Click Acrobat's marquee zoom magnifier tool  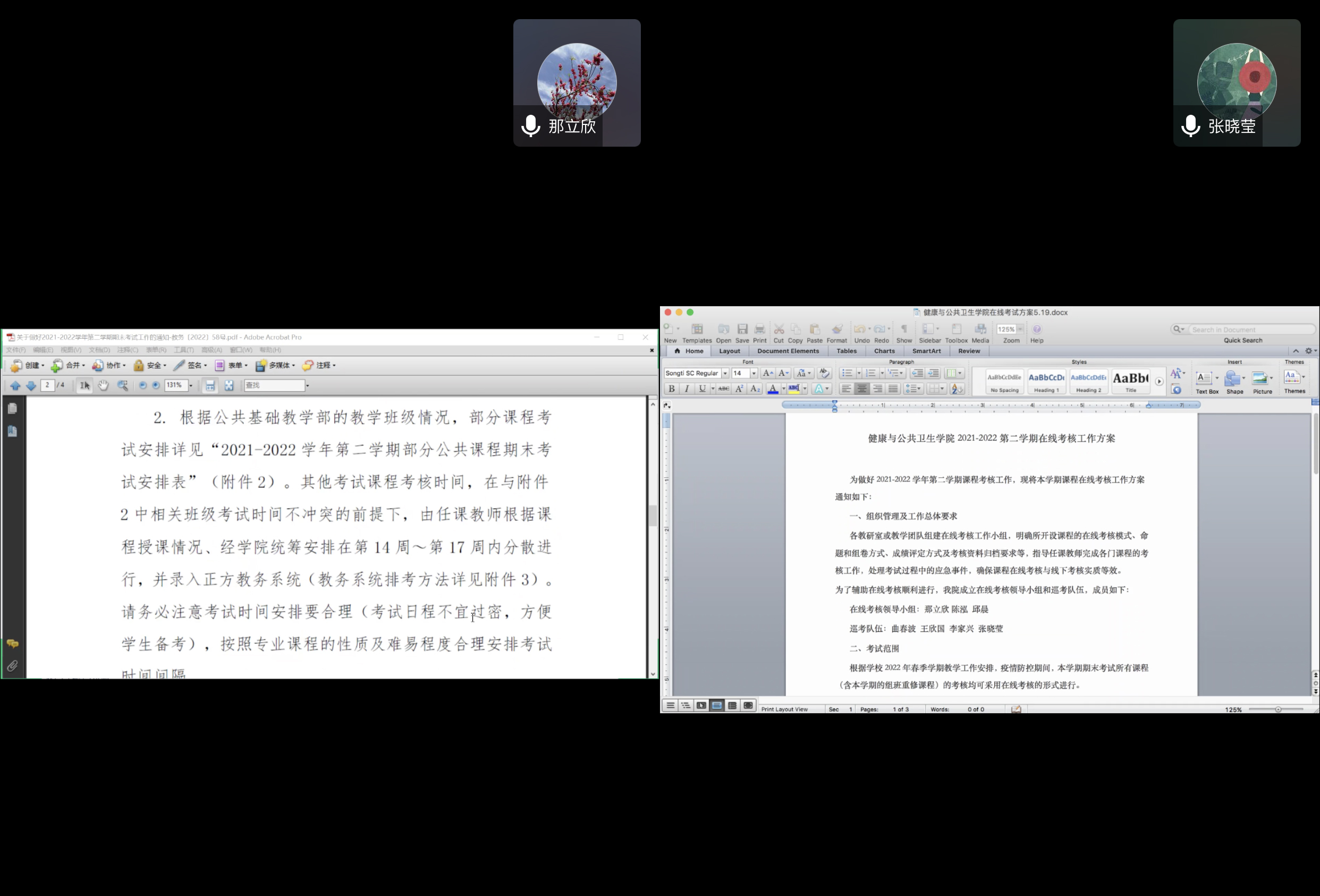122,385
